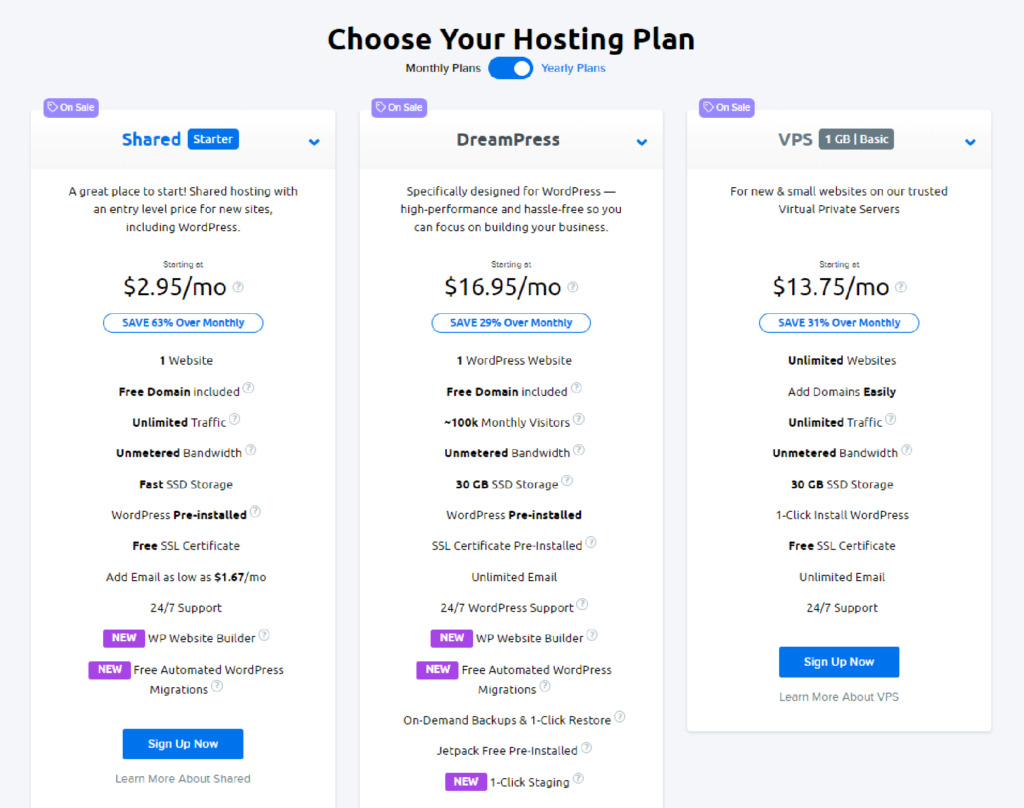Click the ~100k Monthly Visitors info icon
Viewport: 1024px width, 808px height.
pos(580,419)
